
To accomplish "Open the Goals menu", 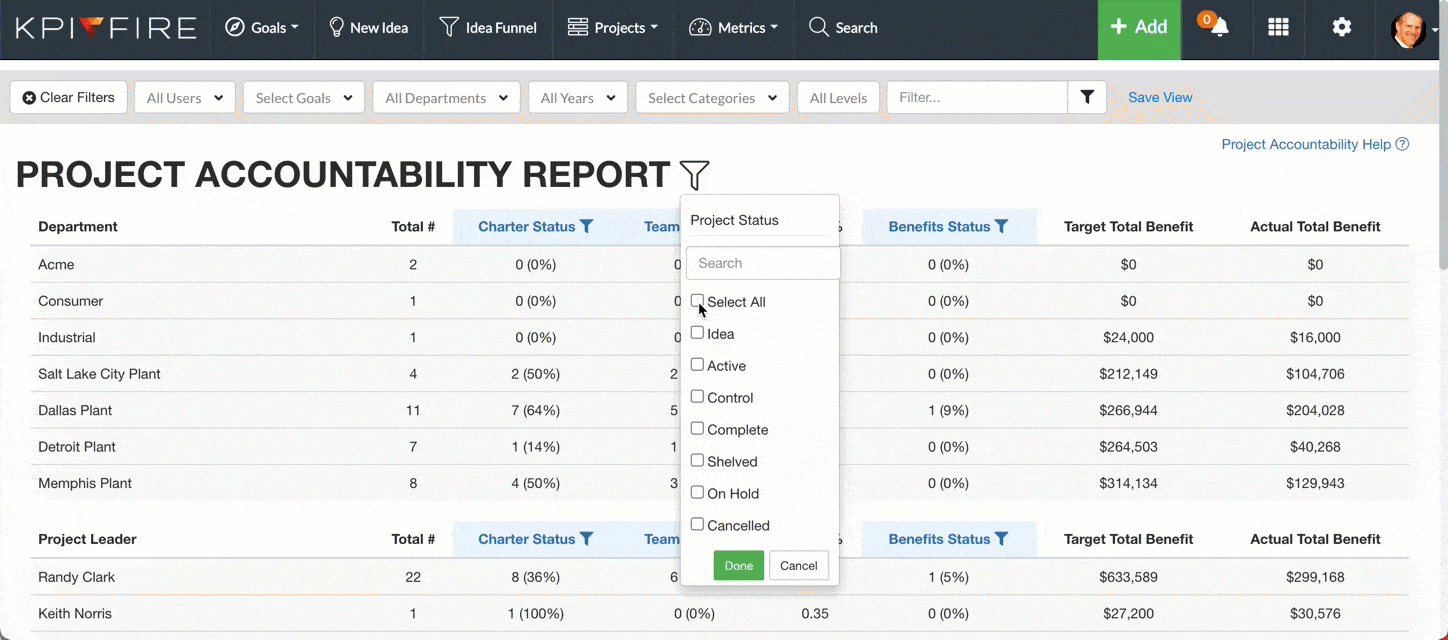I will pyautogui.click(x=262, y=28).
